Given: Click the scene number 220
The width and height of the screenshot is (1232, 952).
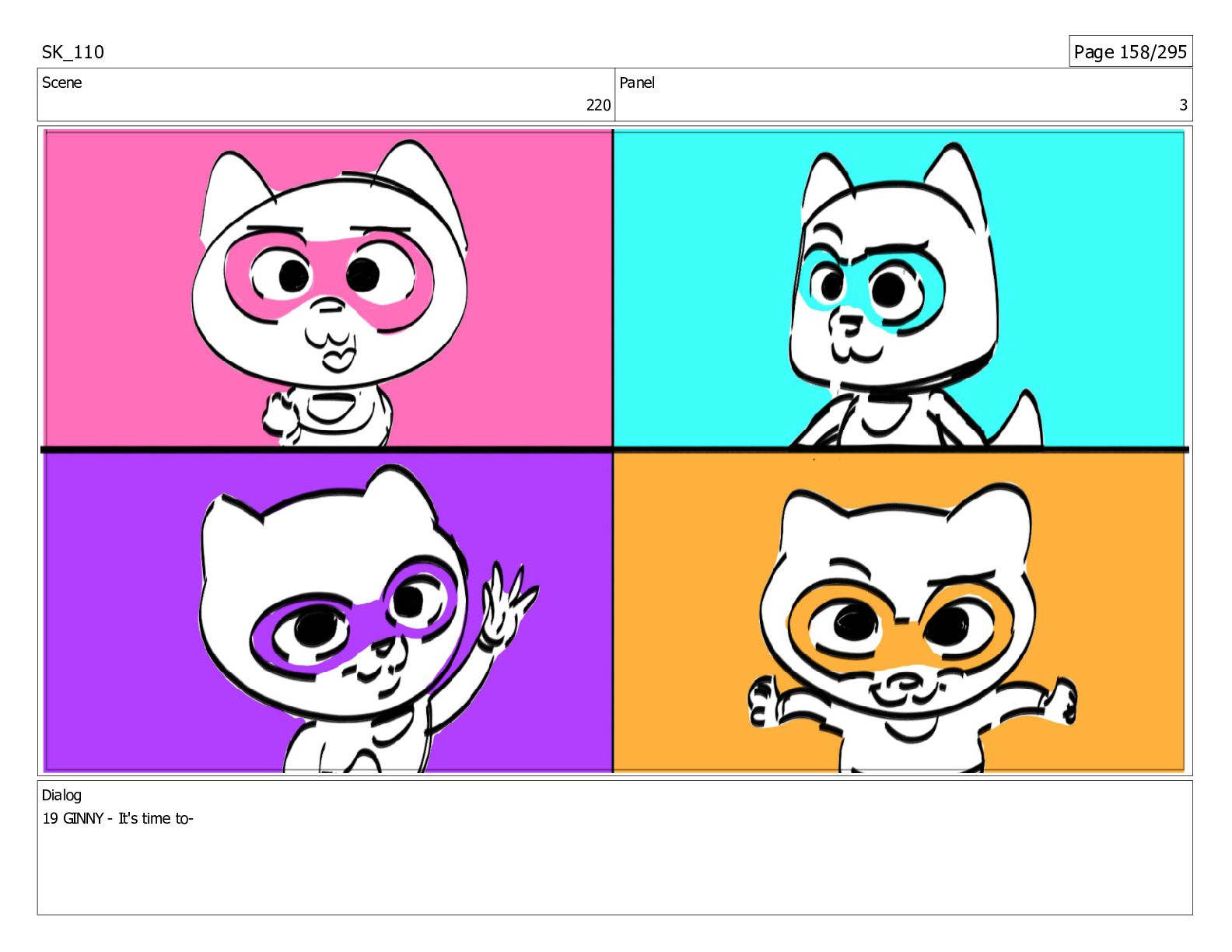Looking at the screenshot, I should [x=598, y=105].
